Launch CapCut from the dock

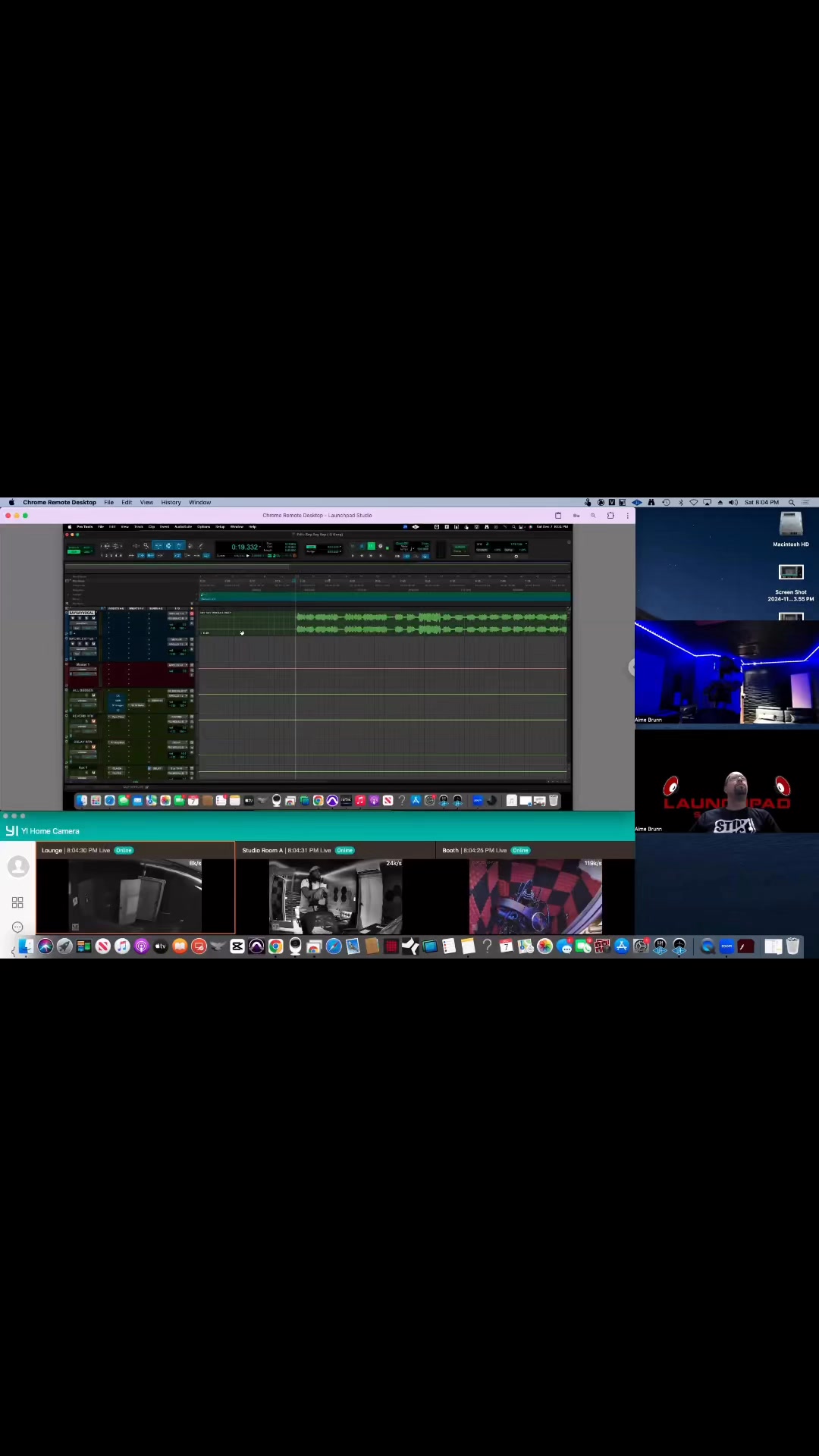point(237,946)
